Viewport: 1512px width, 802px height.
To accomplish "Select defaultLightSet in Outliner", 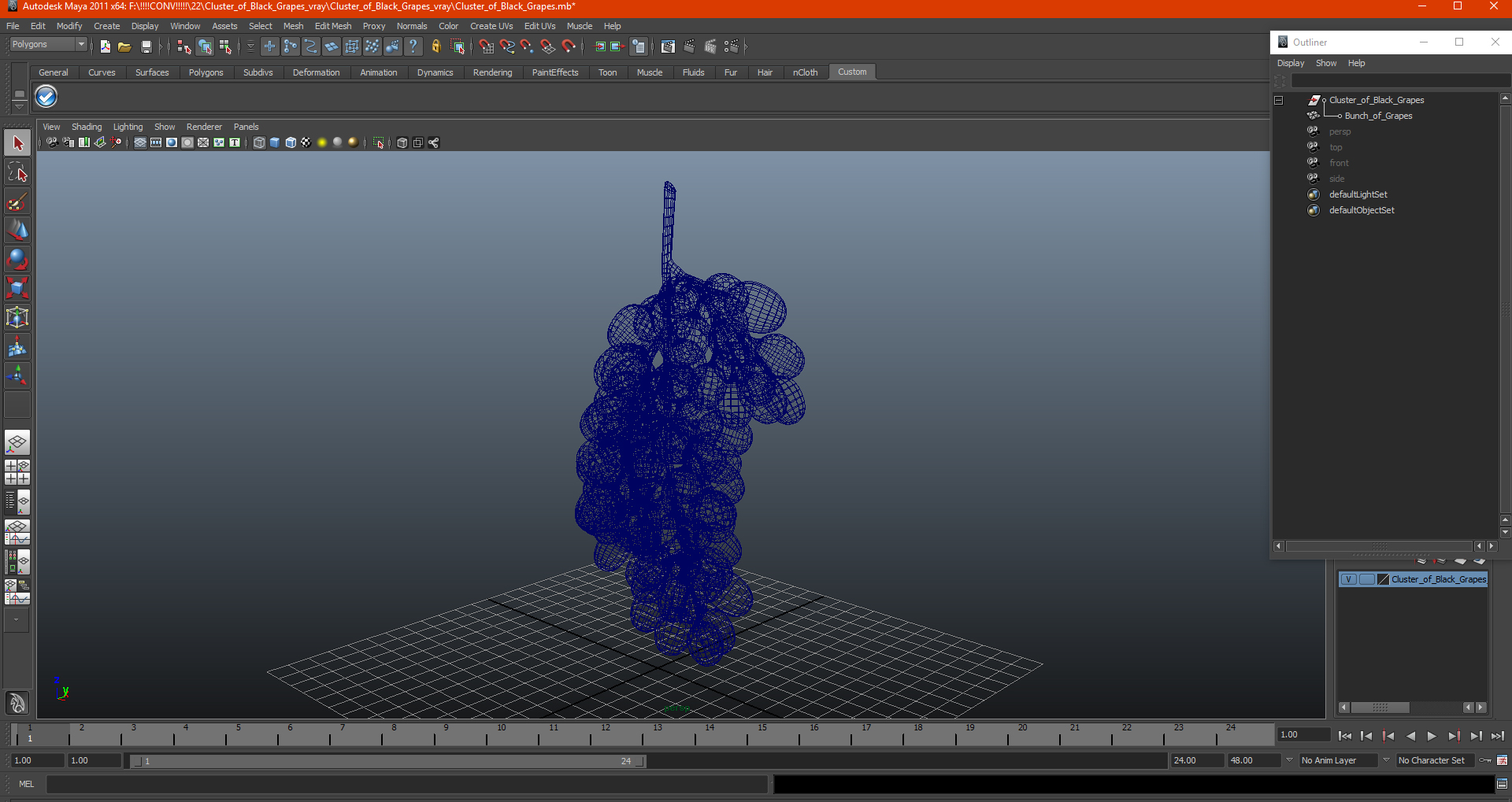I will coord(1358,194).
